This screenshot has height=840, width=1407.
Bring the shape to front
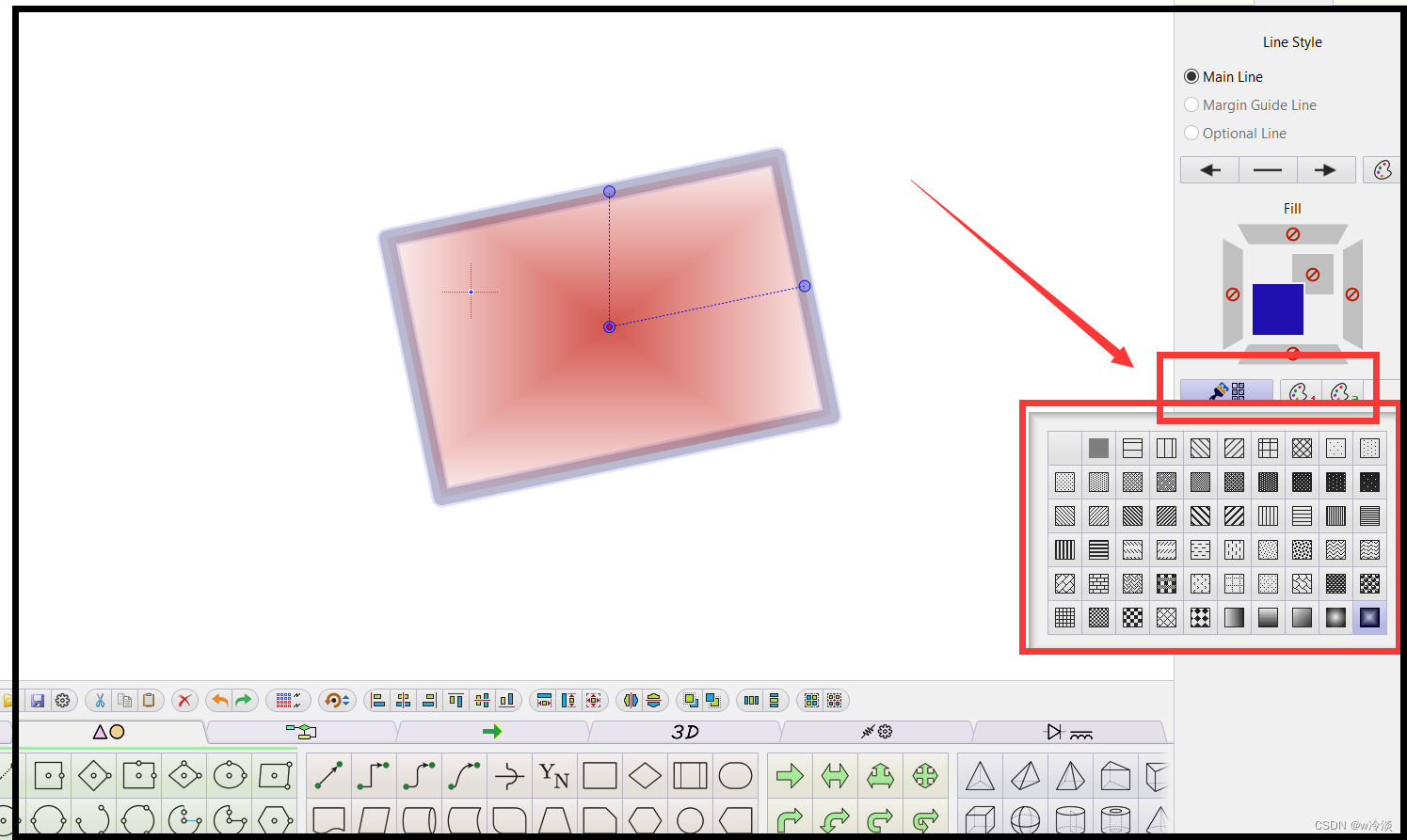click(x=691, y=701)
